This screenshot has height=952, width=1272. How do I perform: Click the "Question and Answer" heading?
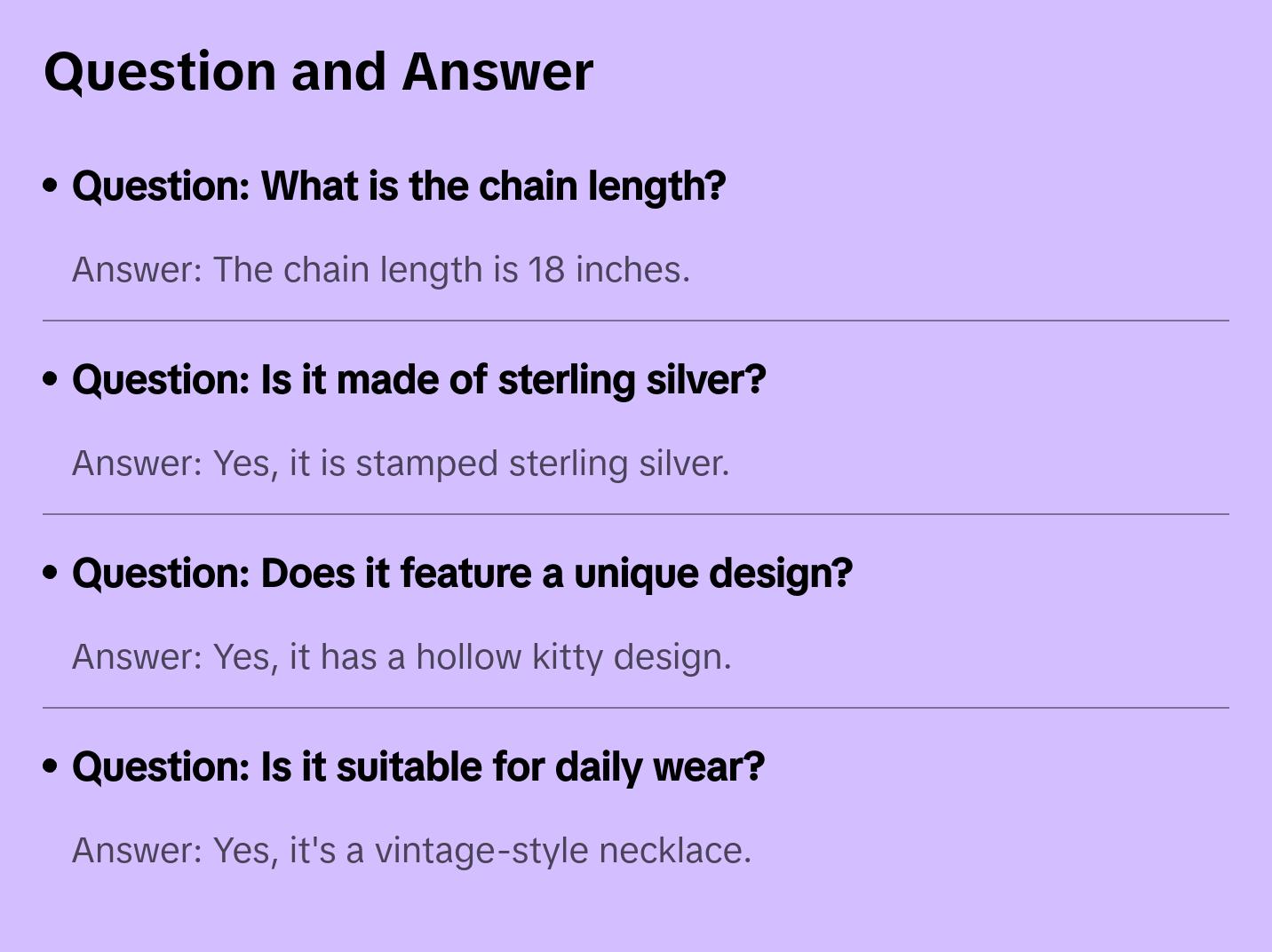(318, 71)
